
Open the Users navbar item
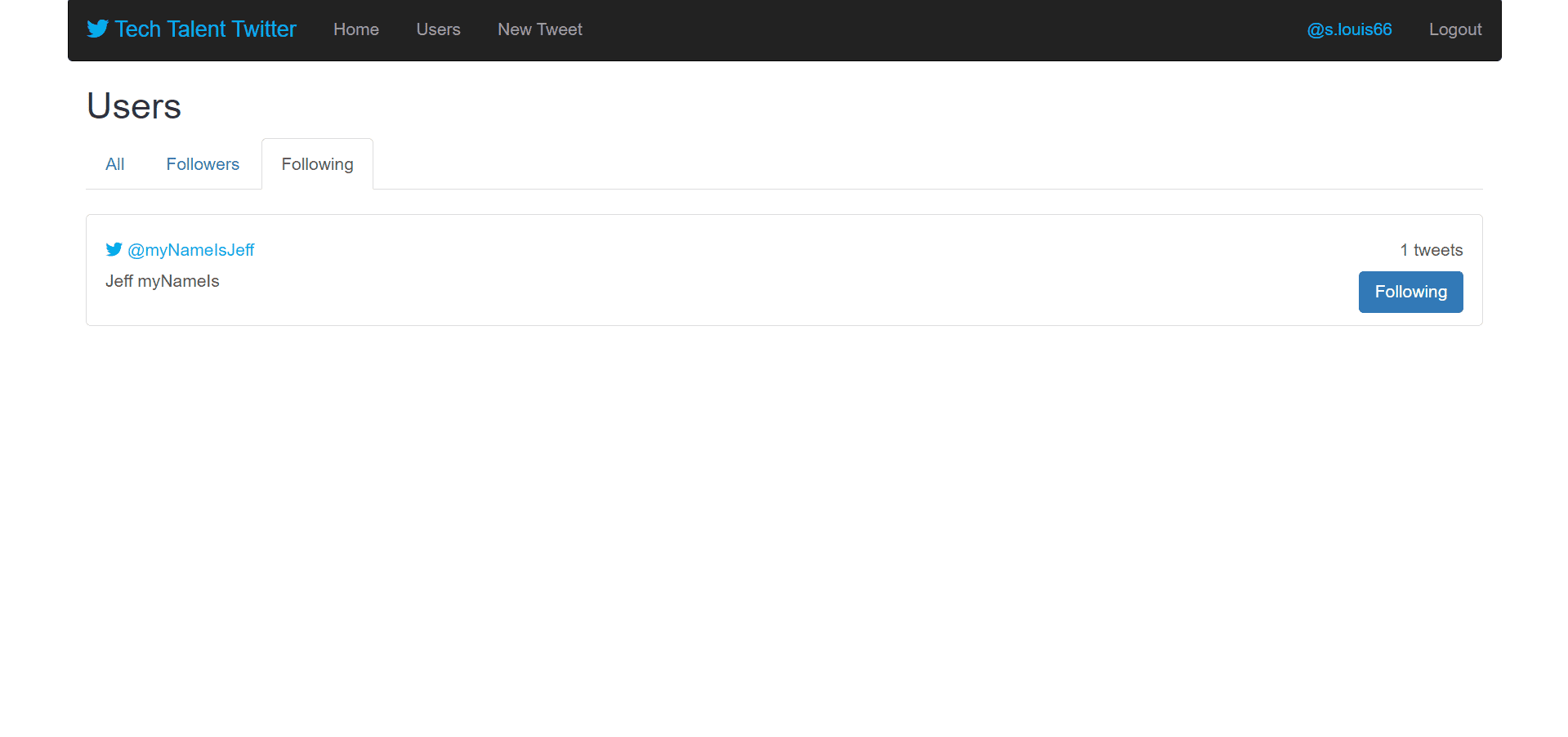439,29
